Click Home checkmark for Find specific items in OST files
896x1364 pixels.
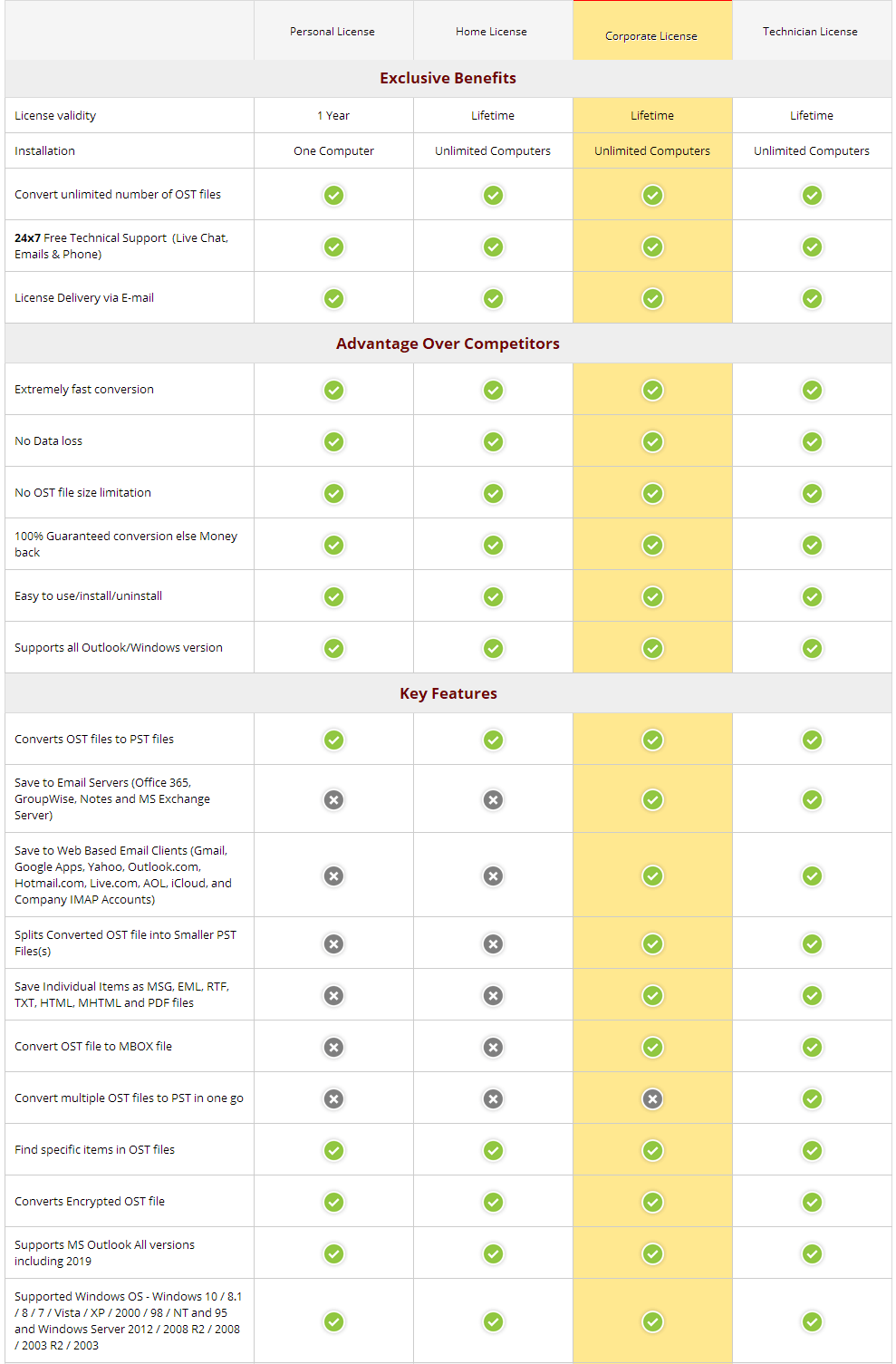click(x=493, y=1150)
